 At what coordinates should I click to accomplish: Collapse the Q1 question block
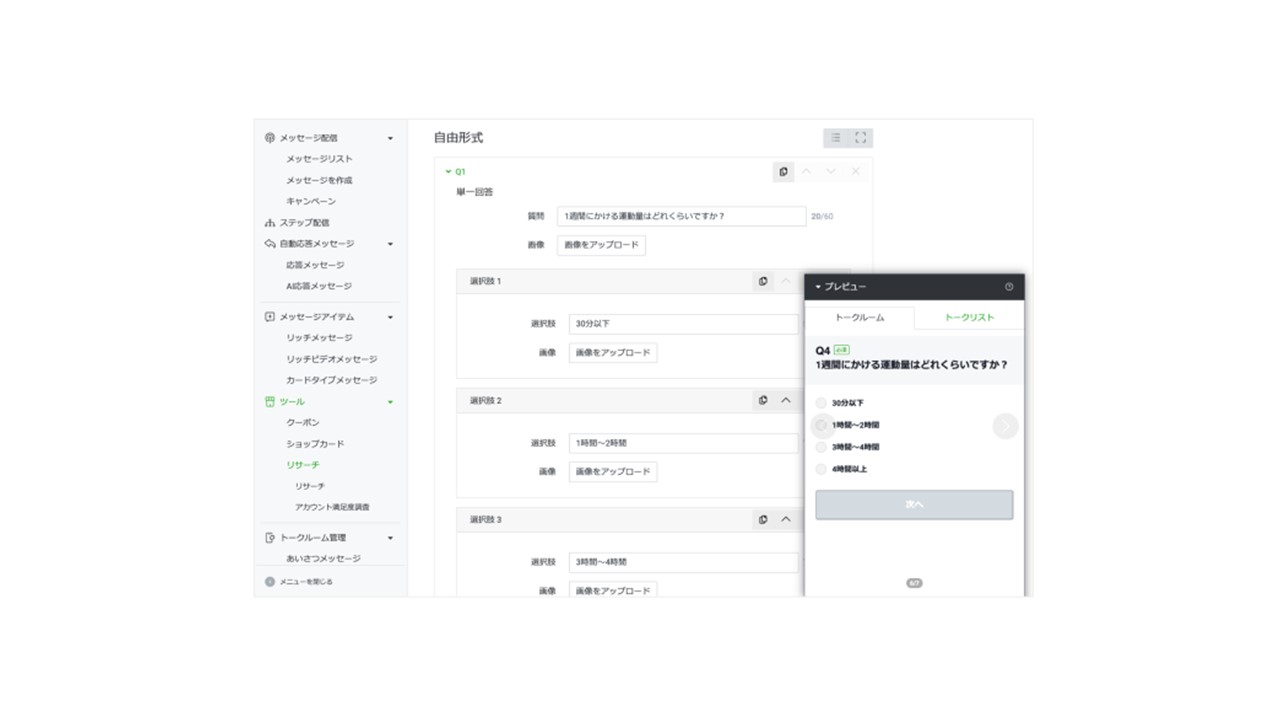[x=448, y=172]
